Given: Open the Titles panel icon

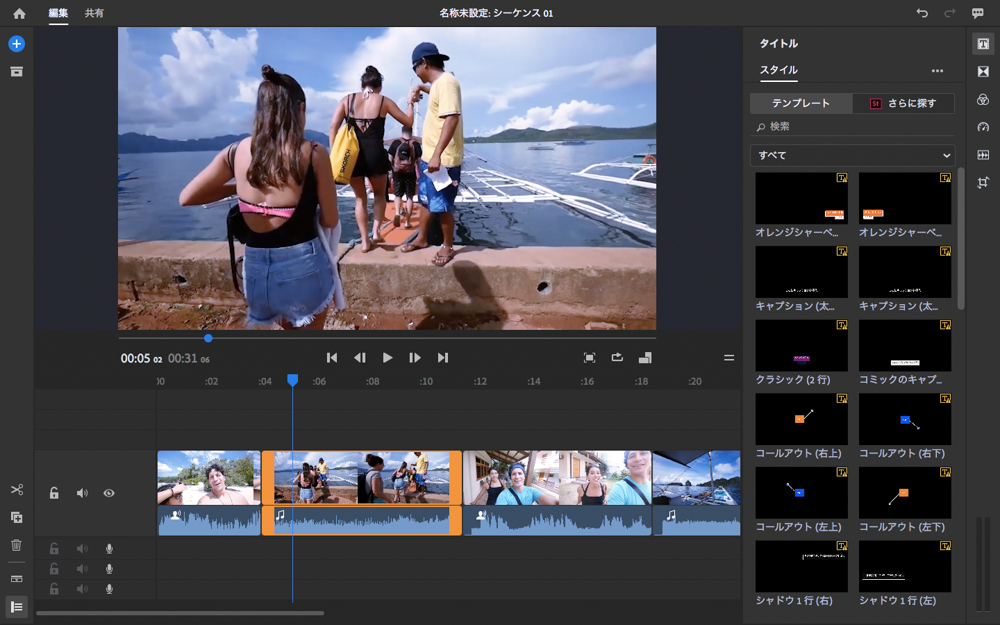Looking at the screenshot, I should click(x=983, y=44).
